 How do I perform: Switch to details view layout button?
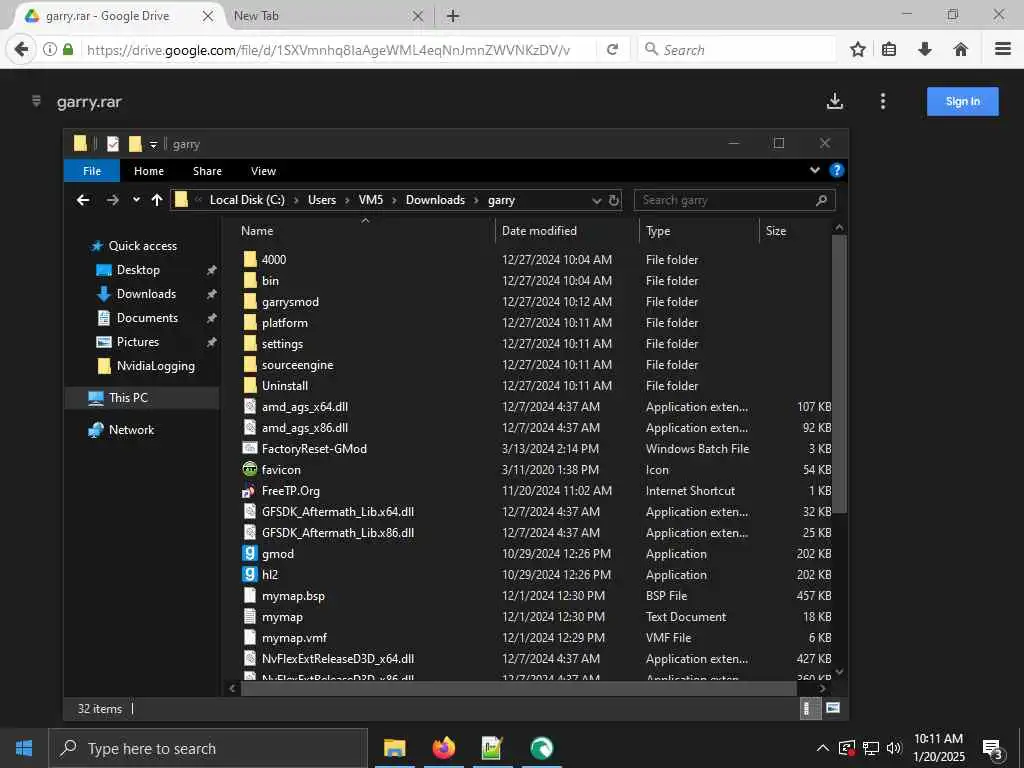click(x=809, y=709)
